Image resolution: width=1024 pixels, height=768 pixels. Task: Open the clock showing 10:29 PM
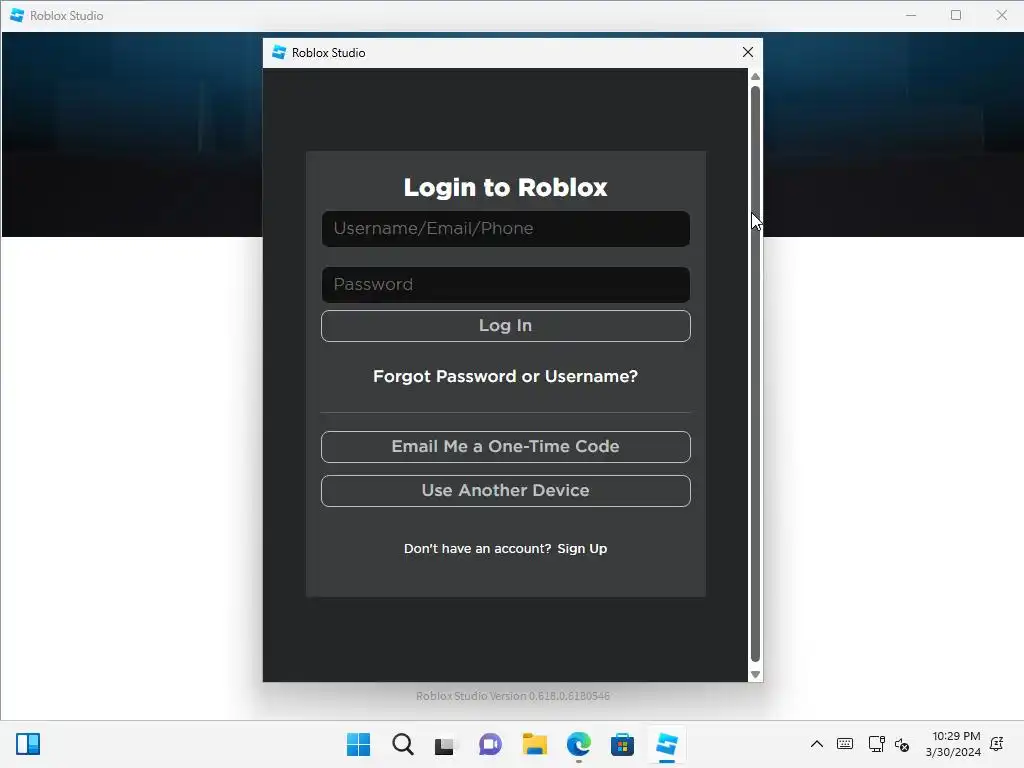click(x=953, y=744)
